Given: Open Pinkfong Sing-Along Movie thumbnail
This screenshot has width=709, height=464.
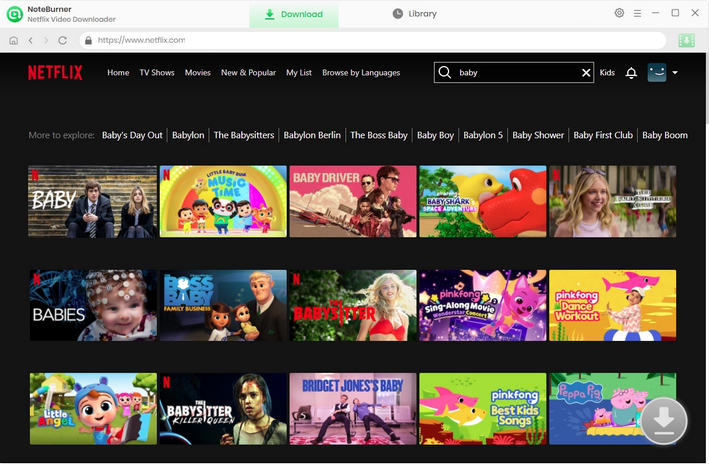Looking at the screenshot, I should point(482,305).
